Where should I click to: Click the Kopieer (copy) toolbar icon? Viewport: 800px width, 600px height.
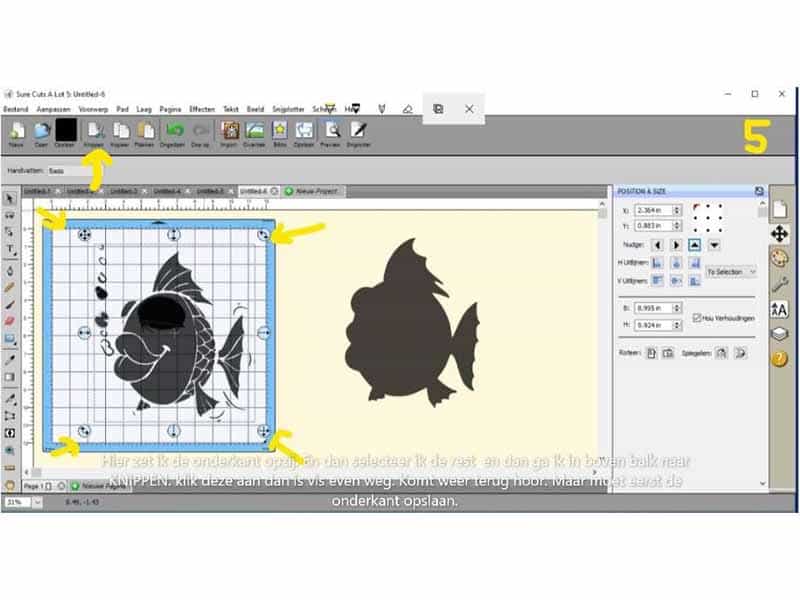[x=120, y=132]
